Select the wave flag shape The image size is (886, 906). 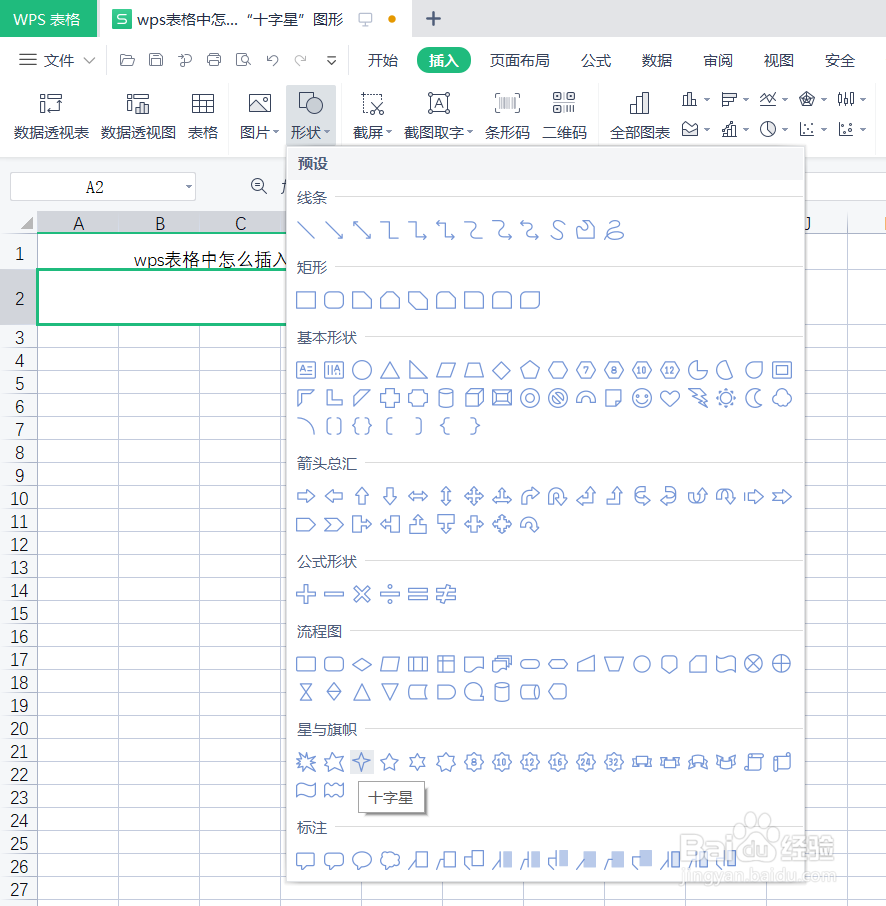tap(306, 790)
